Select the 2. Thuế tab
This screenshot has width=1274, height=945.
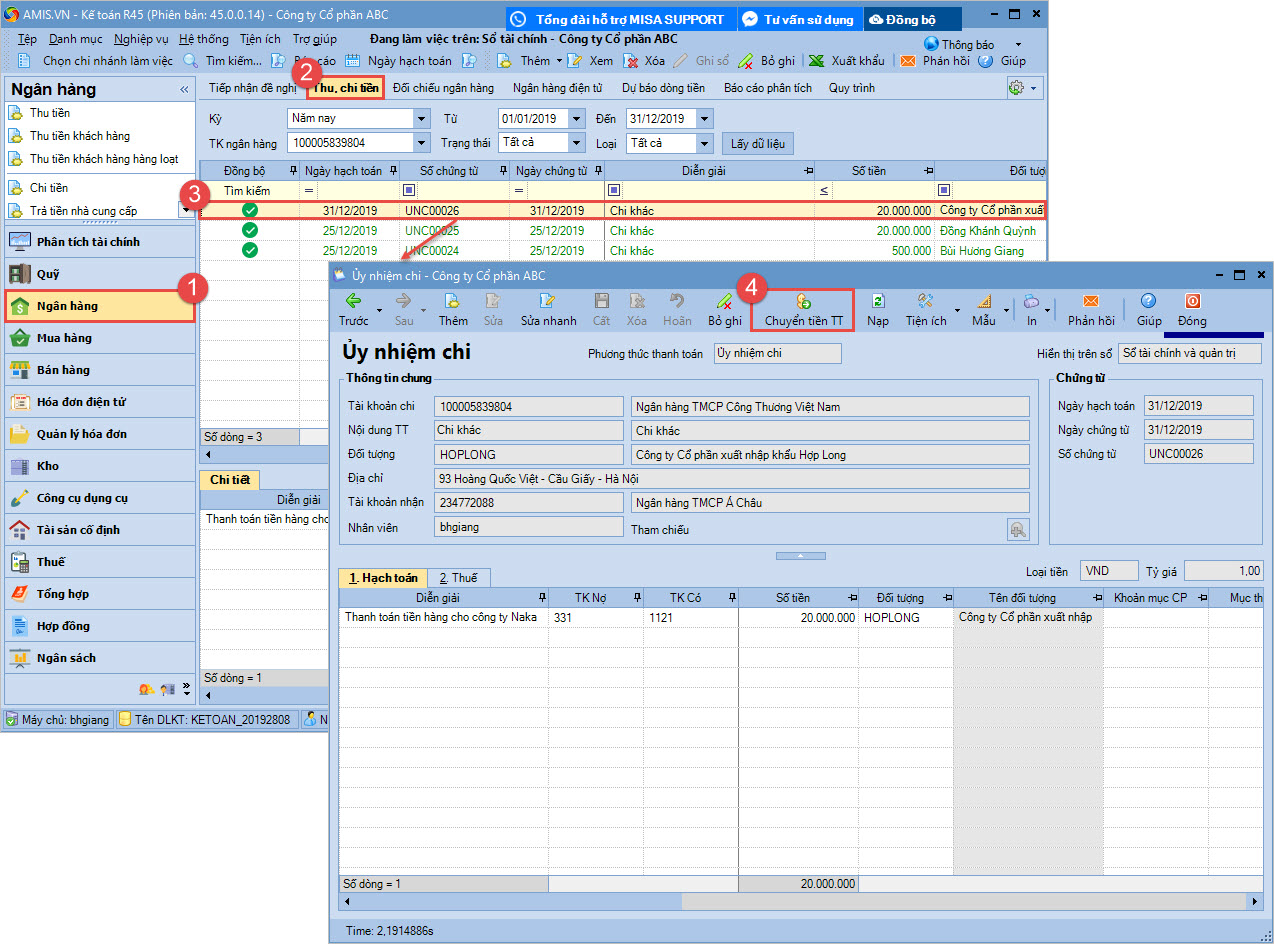pyautogui.click(x=458, y=578)
